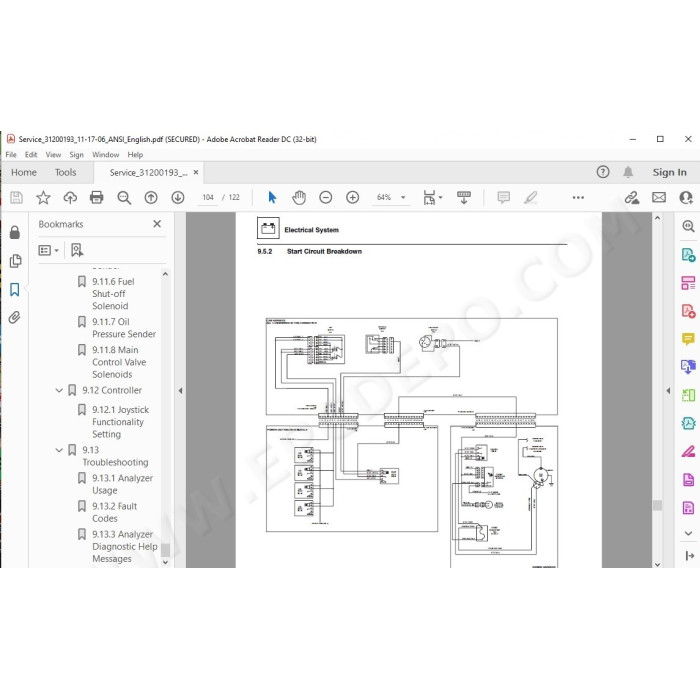Collapse the right tools pane arrow
This screenshot has width=700, height=700.
(668, 391)
